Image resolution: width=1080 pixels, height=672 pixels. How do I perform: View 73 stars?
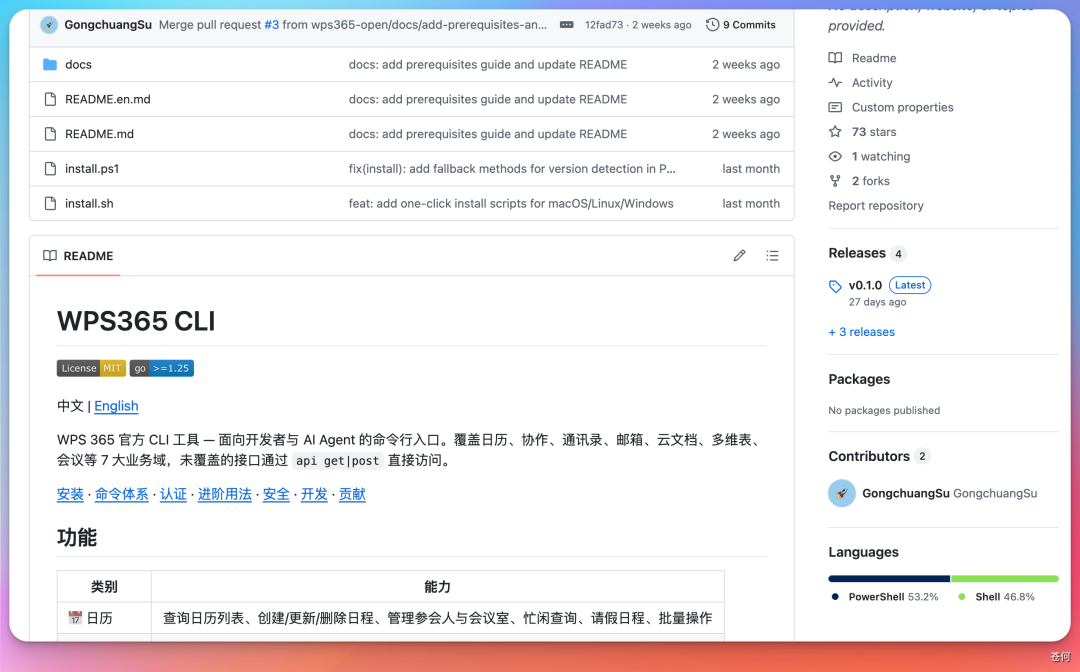(874, 132)
